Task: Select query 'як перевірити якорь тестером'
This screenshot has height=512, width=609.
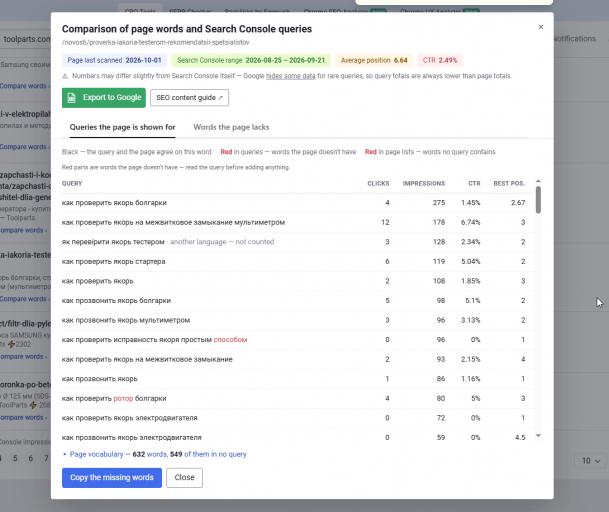Action: pyautogui.click(x=113, y=242)
